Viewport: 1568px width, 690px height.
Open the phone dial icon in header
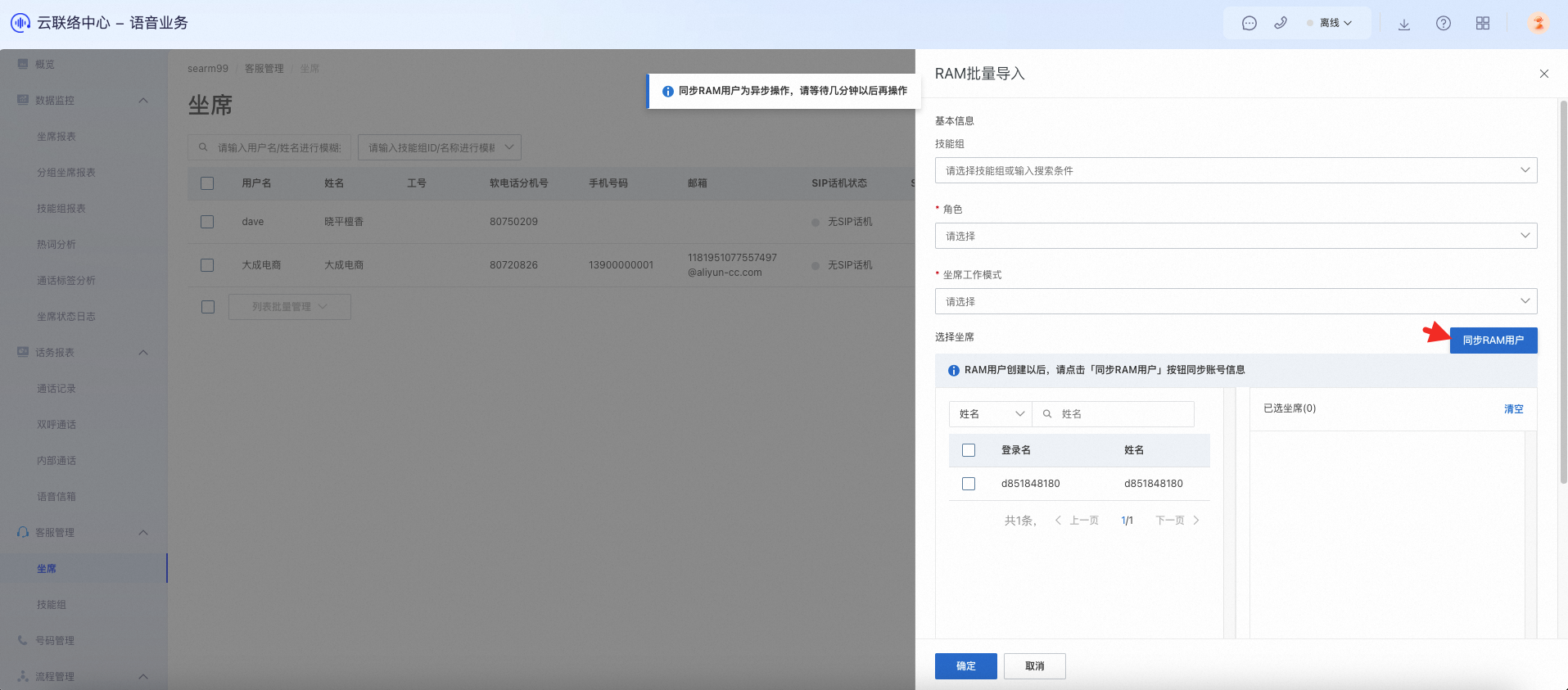coord(1281,23)
